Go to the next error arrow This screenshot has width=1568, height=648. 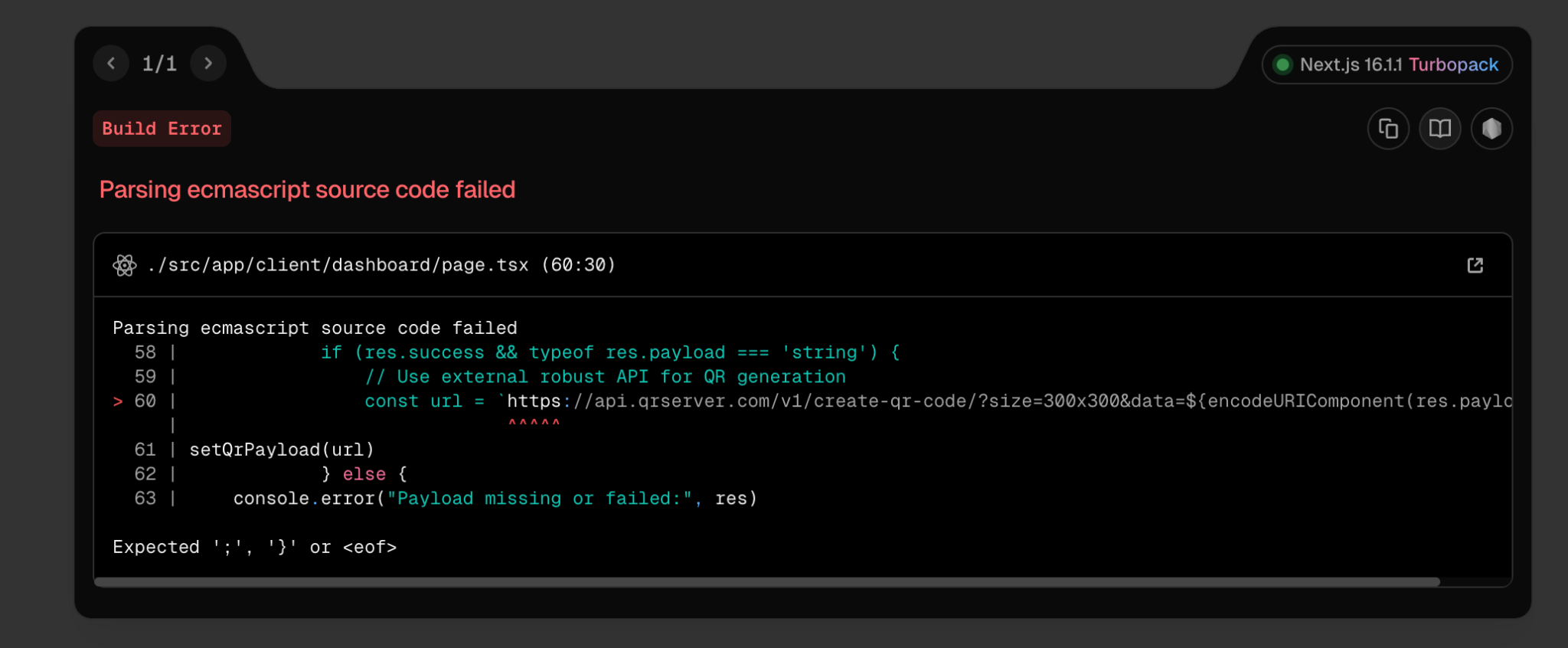[208, 64]
